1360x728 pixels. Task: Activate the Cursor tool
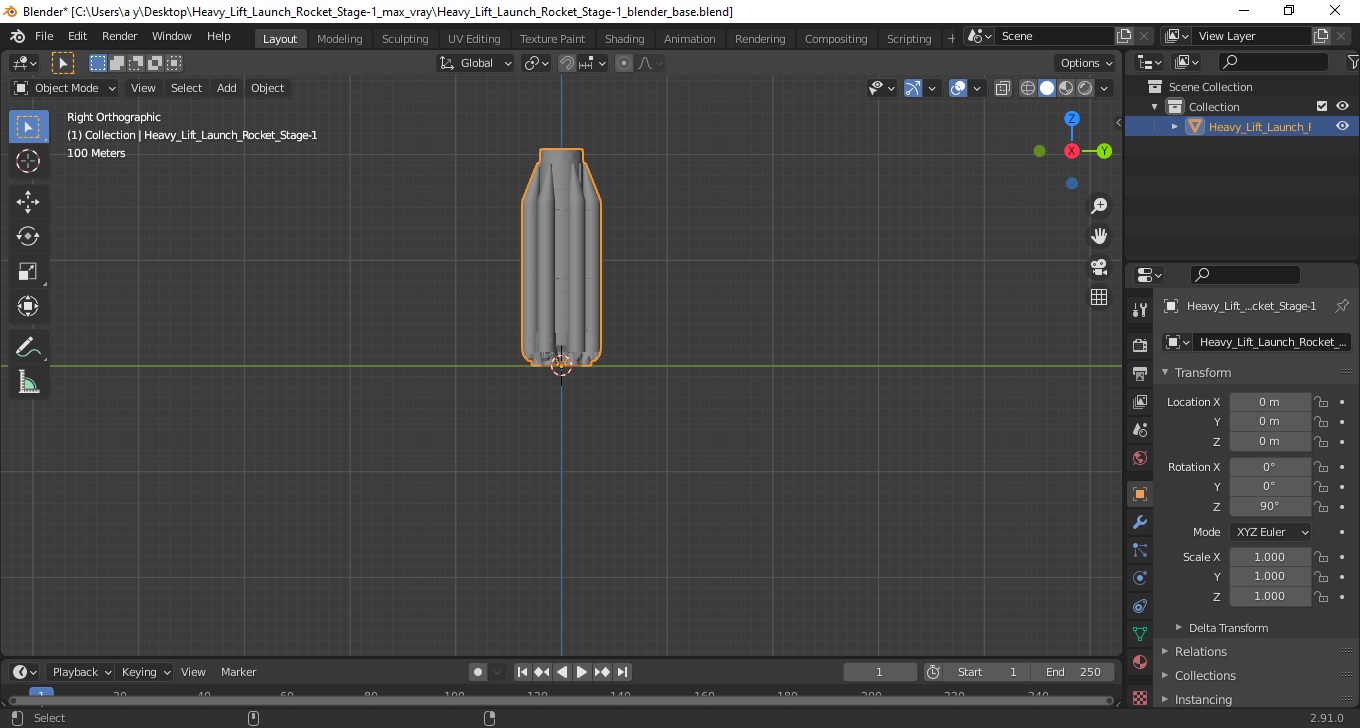[28, 161]
